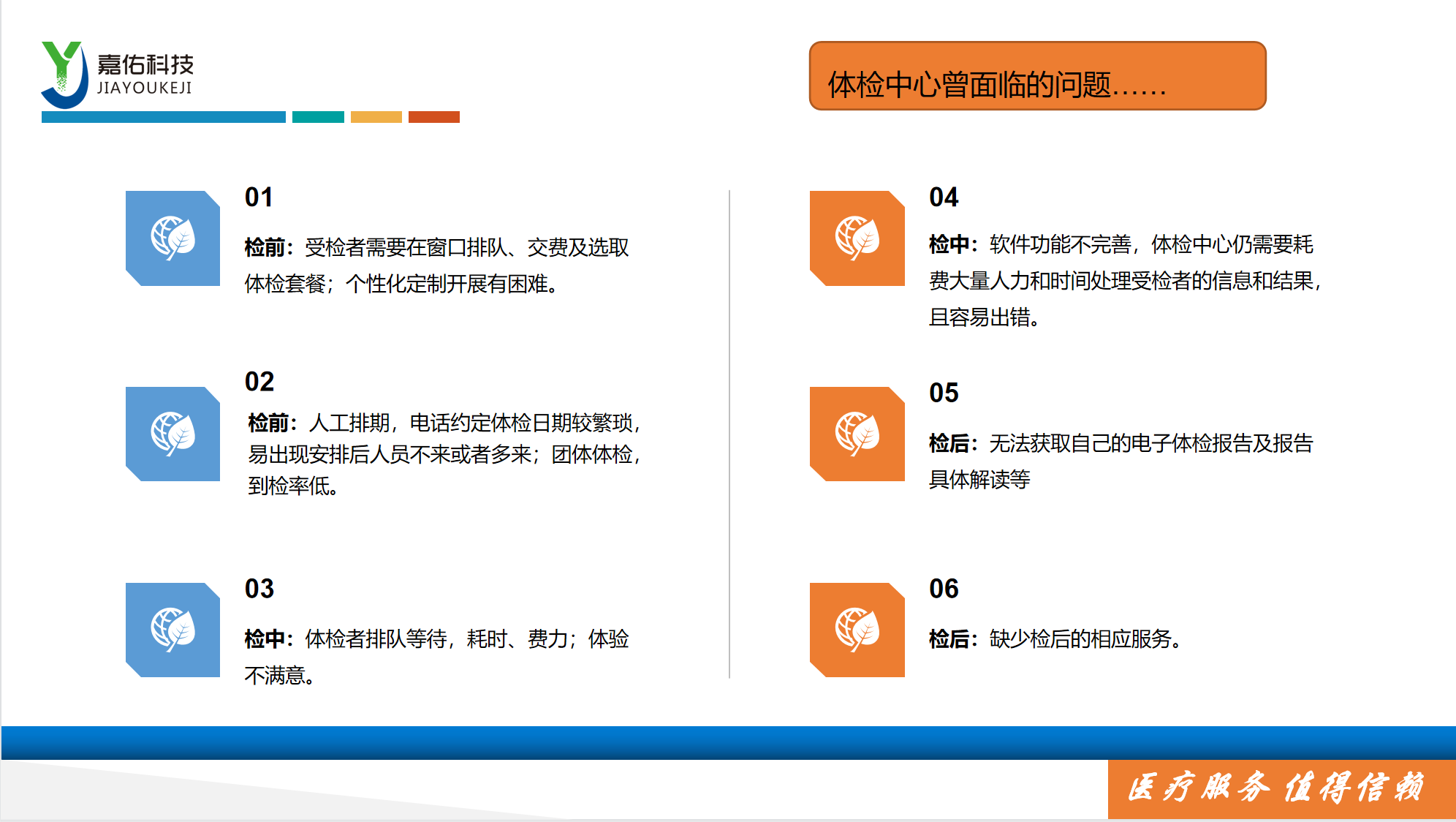
Task: Select the orange title box about 体检中心曾面临的问题
Action: 1036,76
